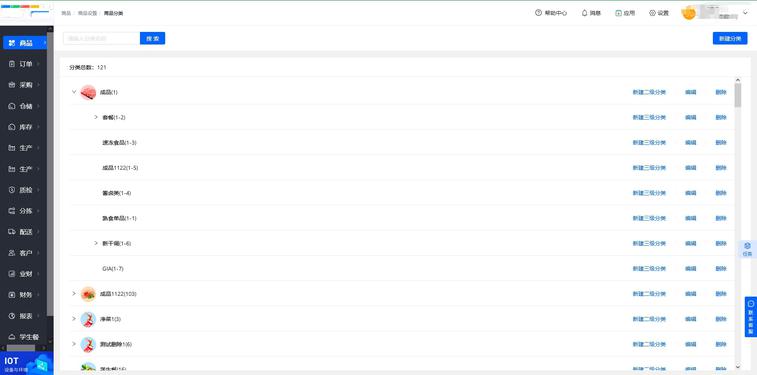Open 设置 gear in top bar
The width and height of the screenshot is (757, 375).
pyautogui.click(x=652, y=13)
